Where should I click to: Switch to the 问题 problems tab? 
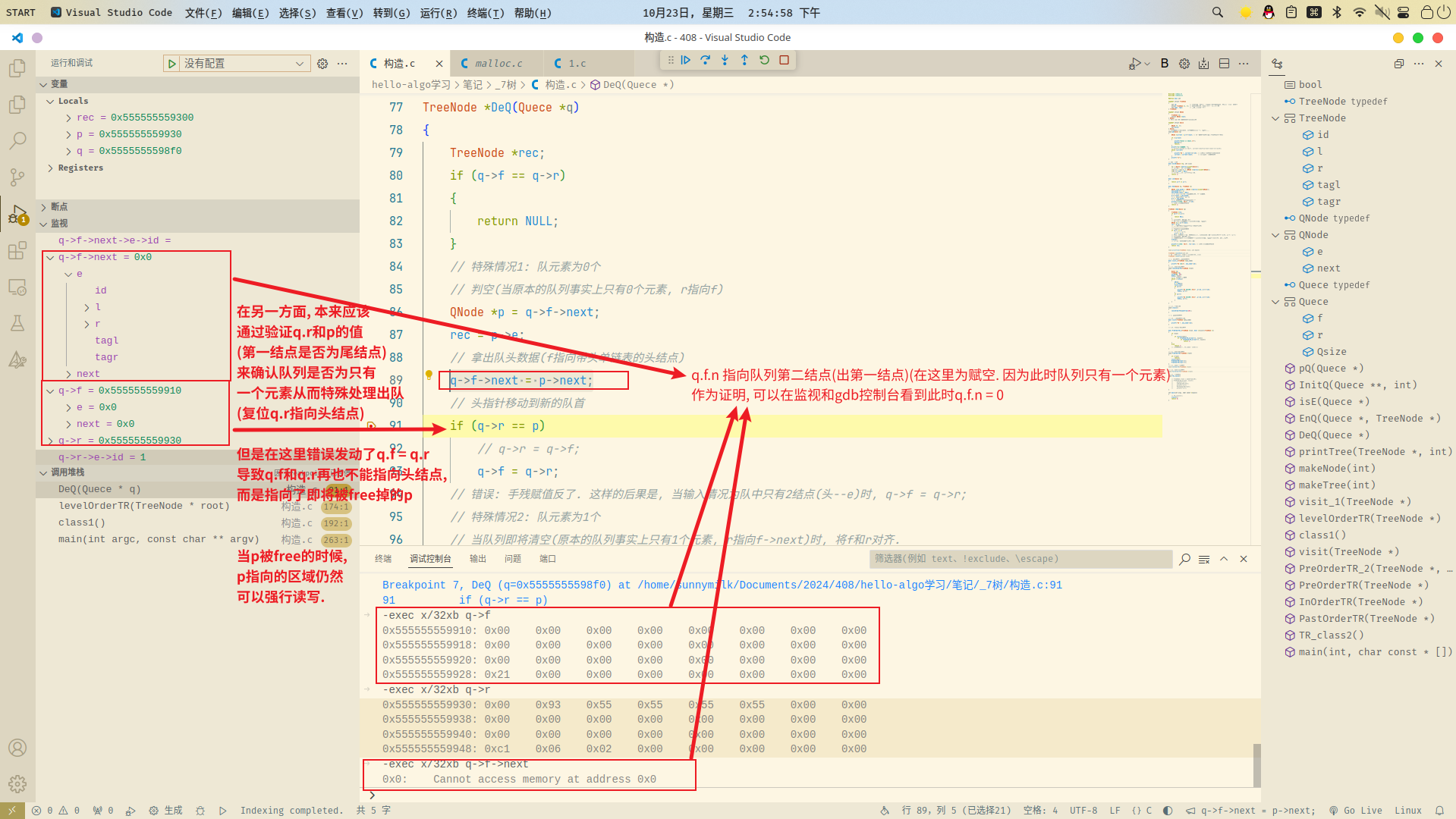(x=513, y=559)
